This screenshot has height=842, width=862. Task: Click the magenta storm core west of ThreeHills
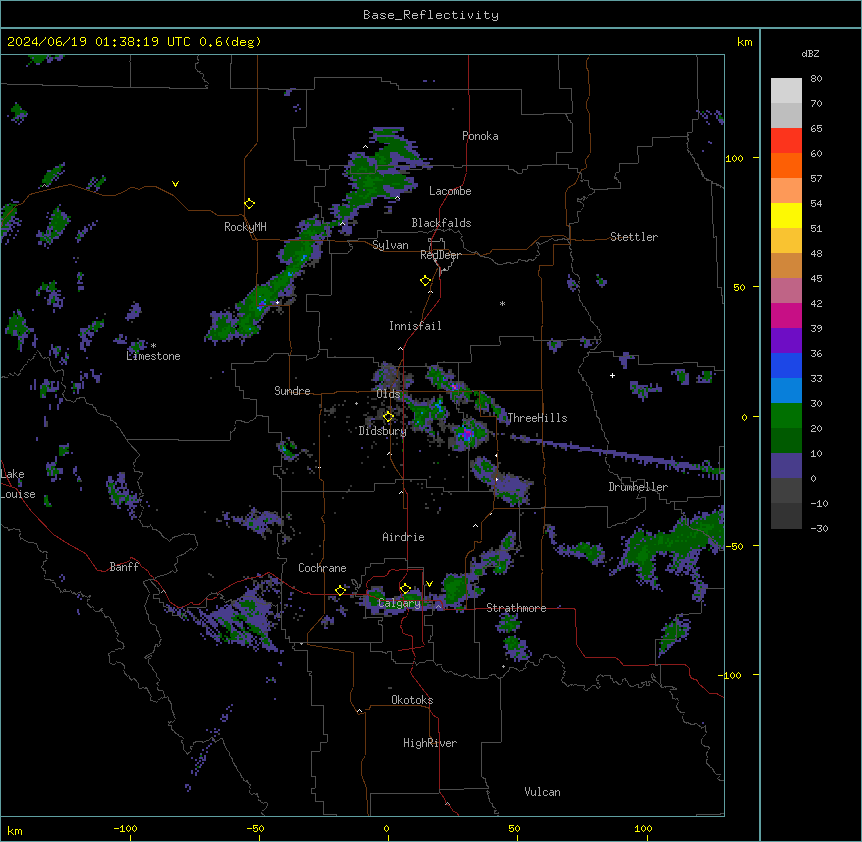coord(467,434)
